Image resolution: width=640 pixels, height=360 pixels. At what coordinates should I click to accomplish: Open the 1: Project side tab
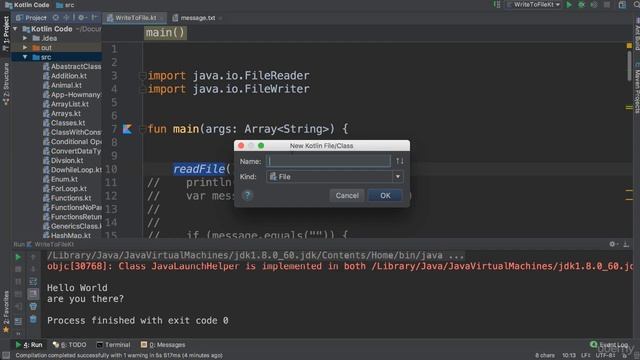click(x=6, y=33)
